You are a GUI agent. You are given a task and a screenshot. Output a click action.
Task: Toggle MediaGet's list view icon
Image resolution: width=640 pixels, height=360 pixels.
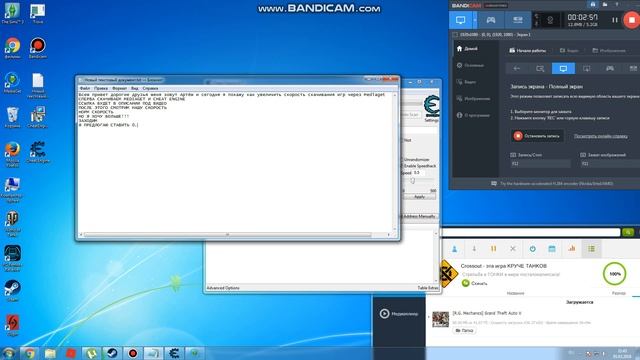click(x=591, y=249)
